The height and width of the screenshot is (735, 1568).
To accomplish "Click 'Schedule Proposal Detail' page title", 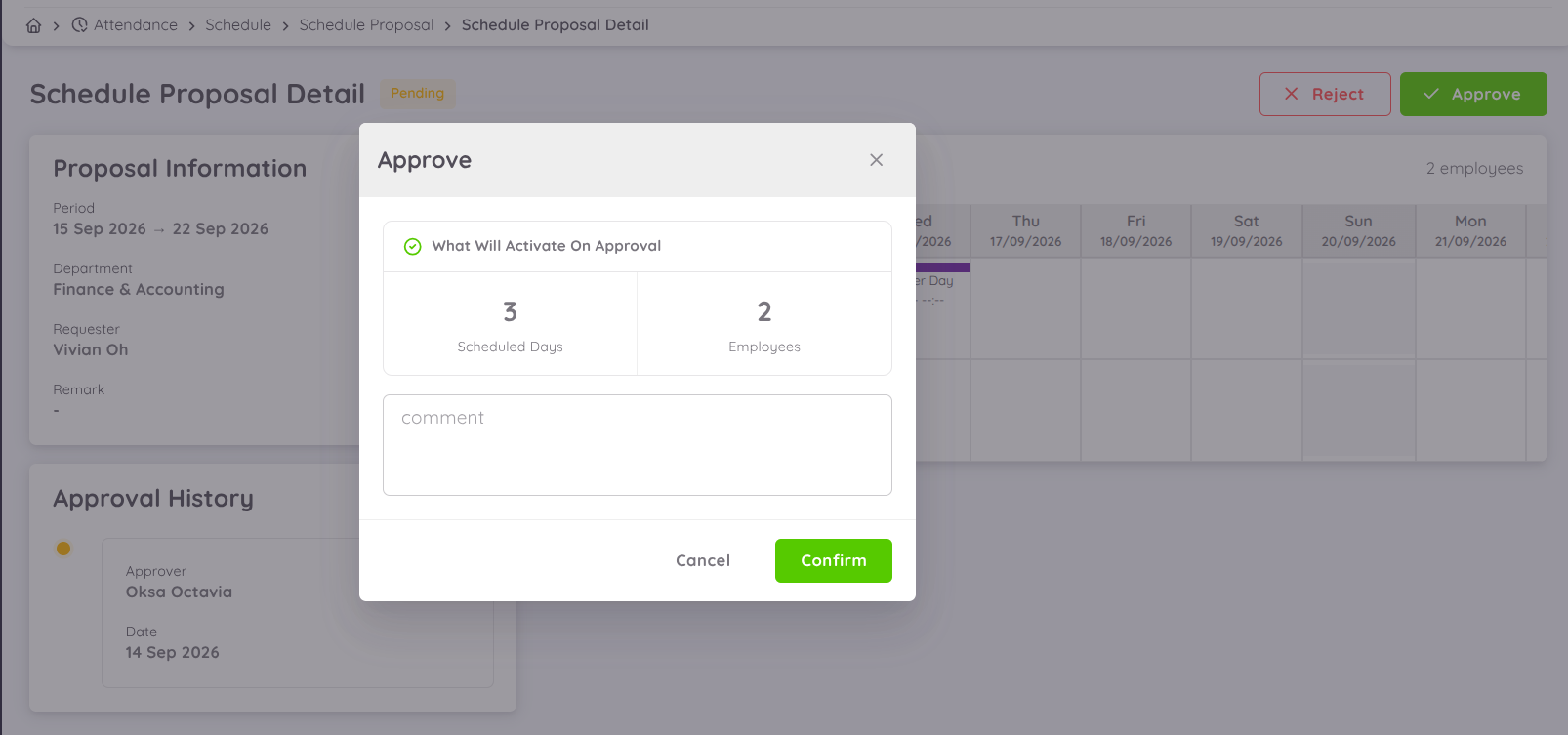I will point(197,94).
